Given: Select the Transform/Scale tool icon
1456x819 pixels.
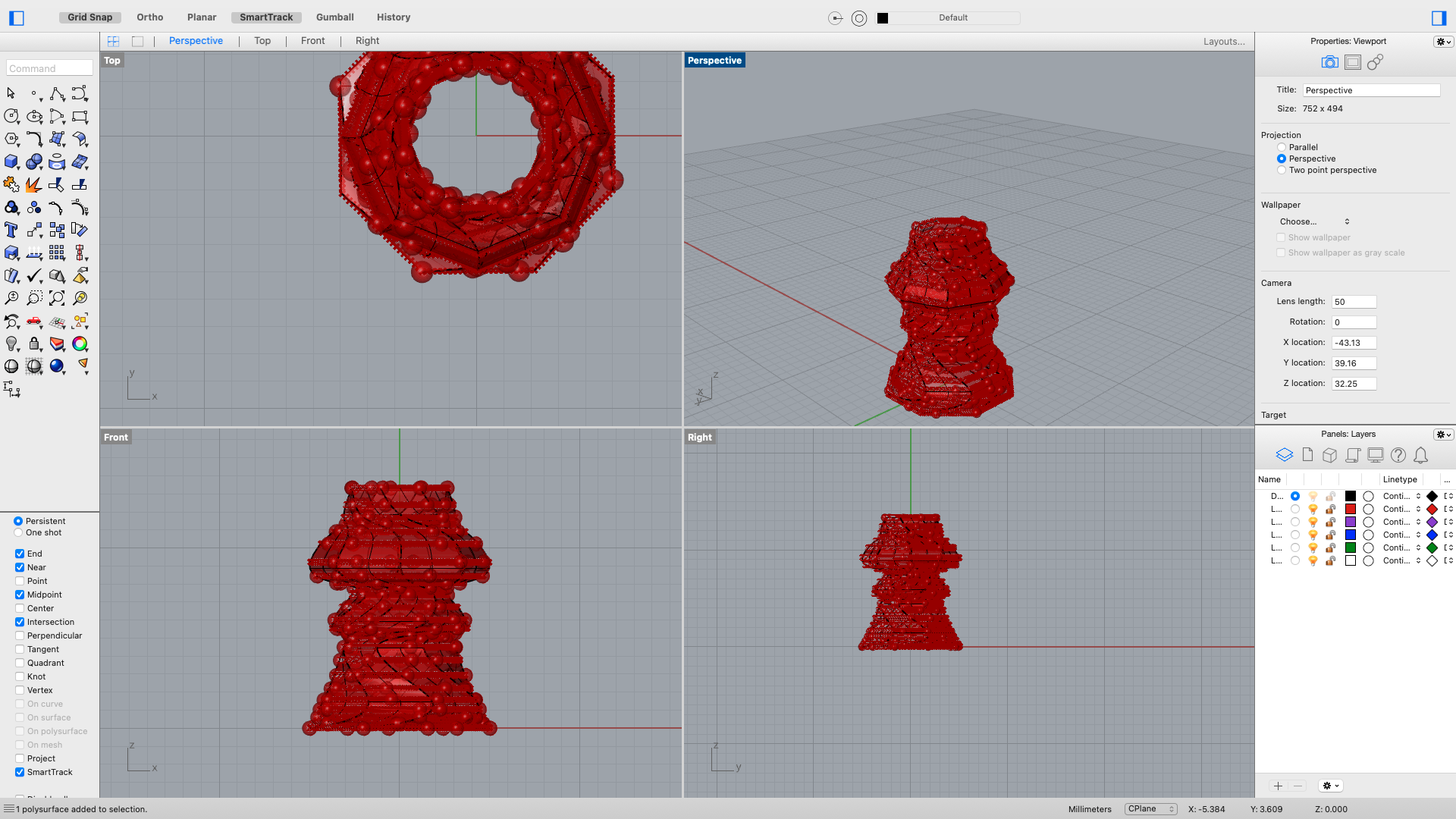Looking at the screenshot, I should [34, 230].
